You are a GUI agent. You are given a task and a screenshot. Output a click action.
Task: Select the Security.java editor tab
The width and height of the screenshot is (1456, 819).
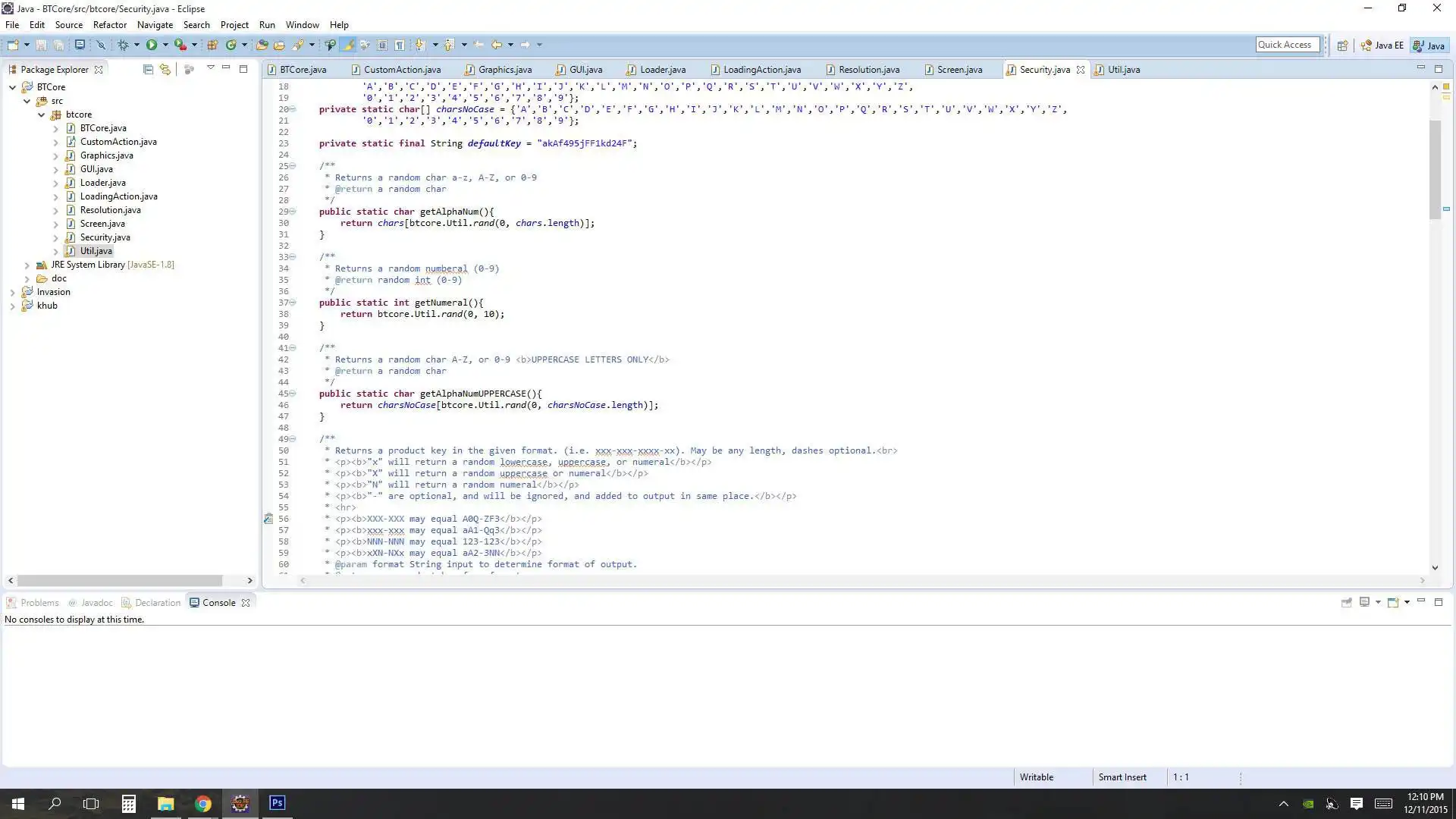(x=1044, y=69)
